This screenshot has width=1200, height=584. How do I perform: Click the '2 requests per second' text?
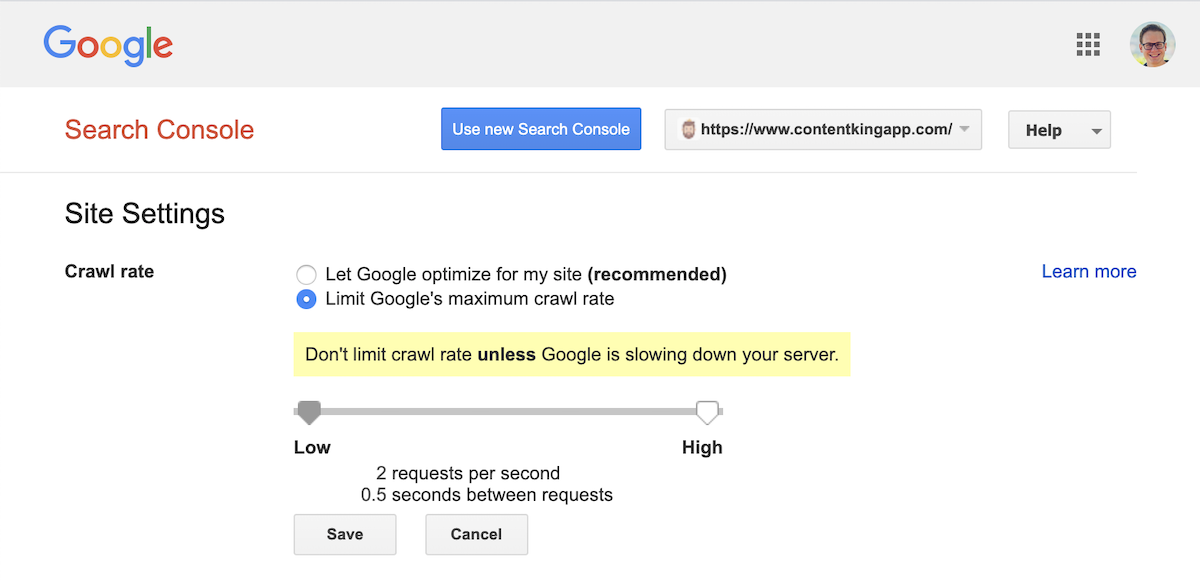click(x=468, y=473)
